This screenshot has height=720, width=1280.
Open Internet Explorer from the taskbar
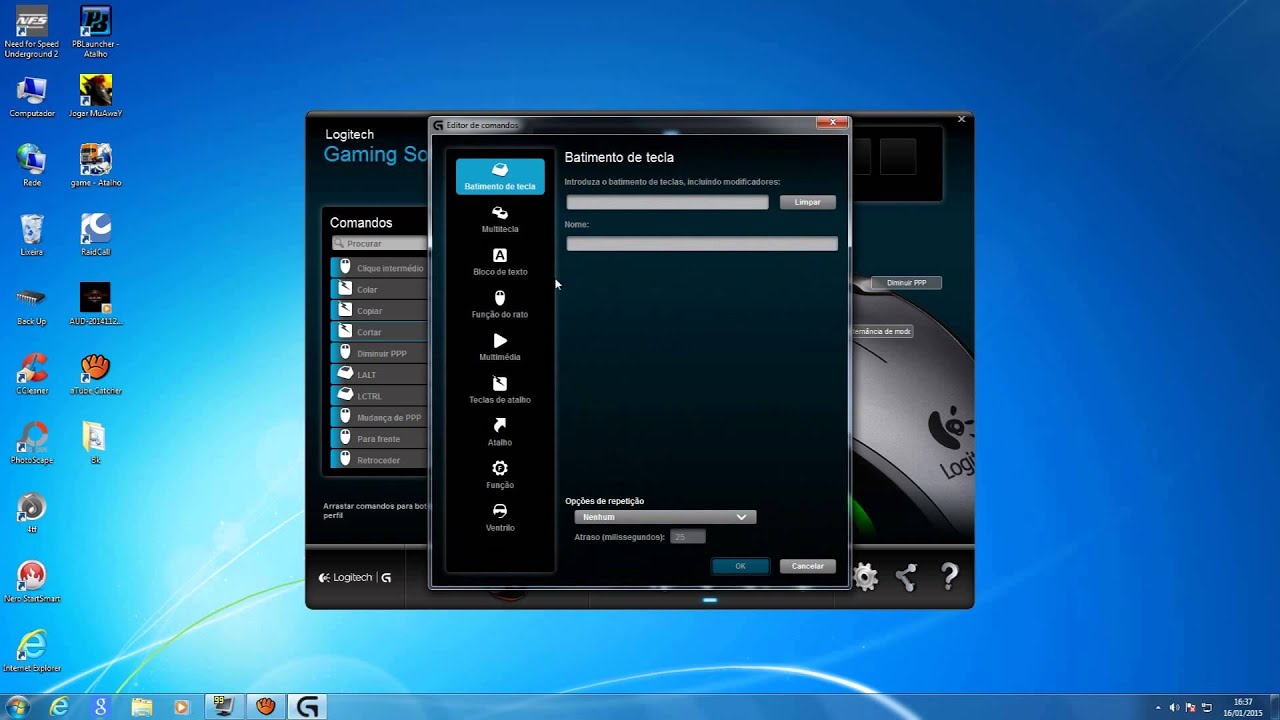click(x=59, y=707)
